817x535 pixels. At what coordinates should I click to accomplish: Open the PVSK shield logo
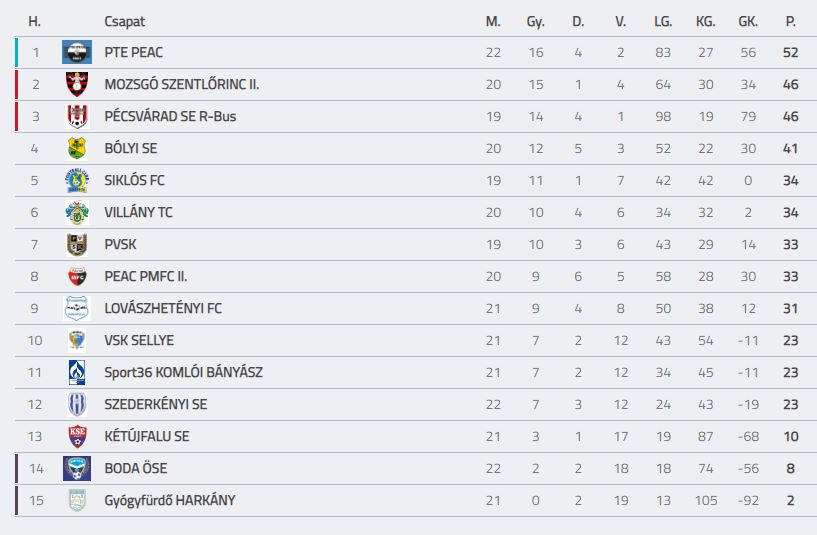(x=77, y=244)
